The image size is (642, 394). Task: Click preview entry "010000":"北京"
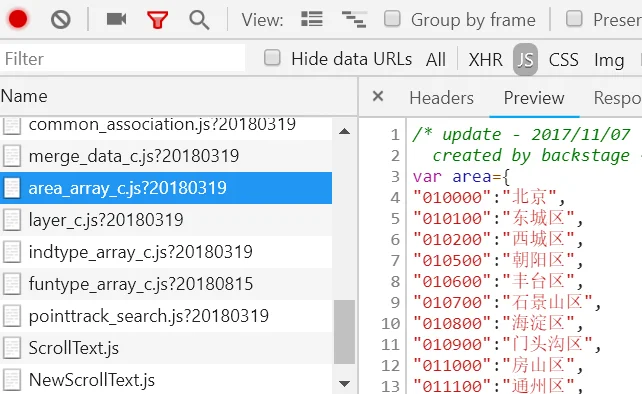pos(488,197)
